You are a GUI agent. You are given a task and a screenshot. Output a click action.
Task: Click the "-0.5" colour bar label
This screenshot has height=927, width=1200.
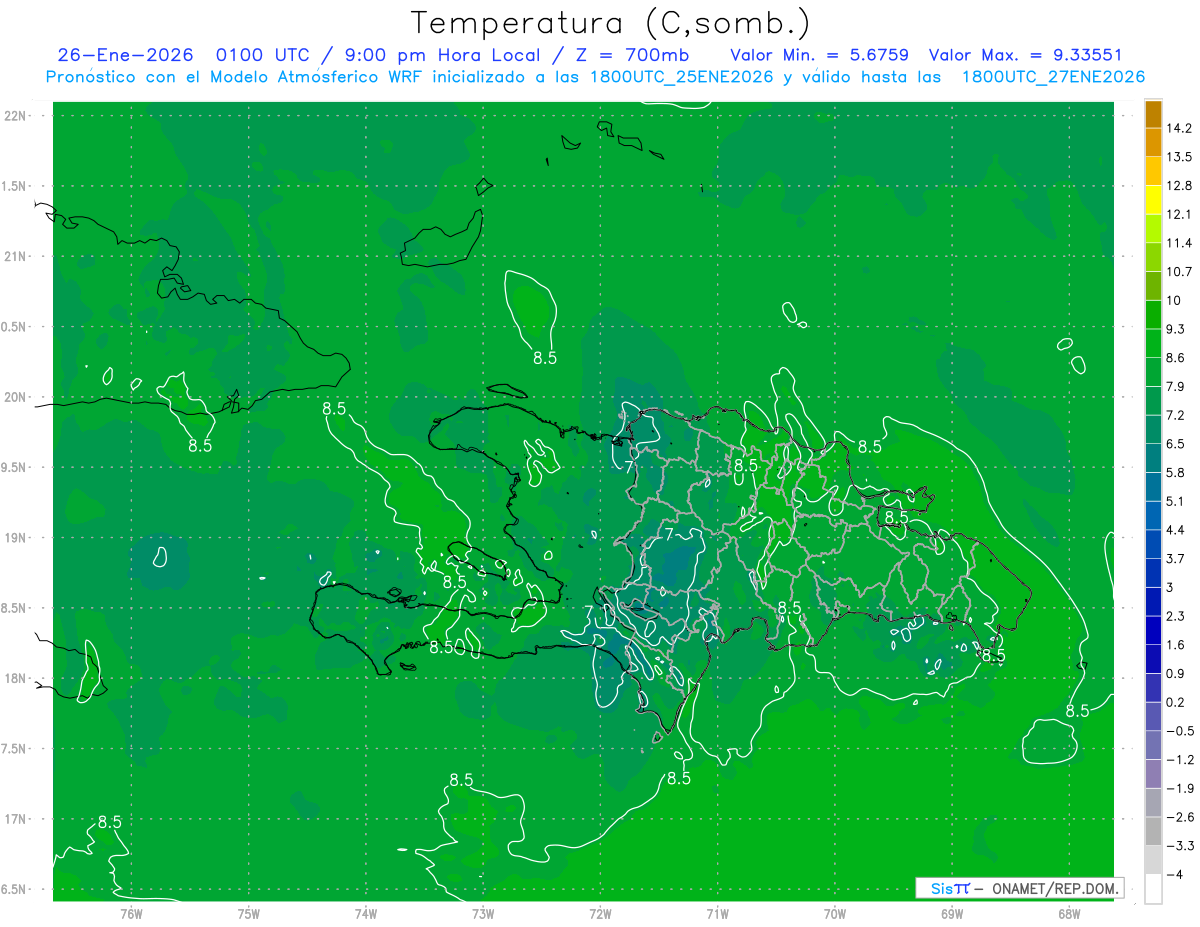1180,731
